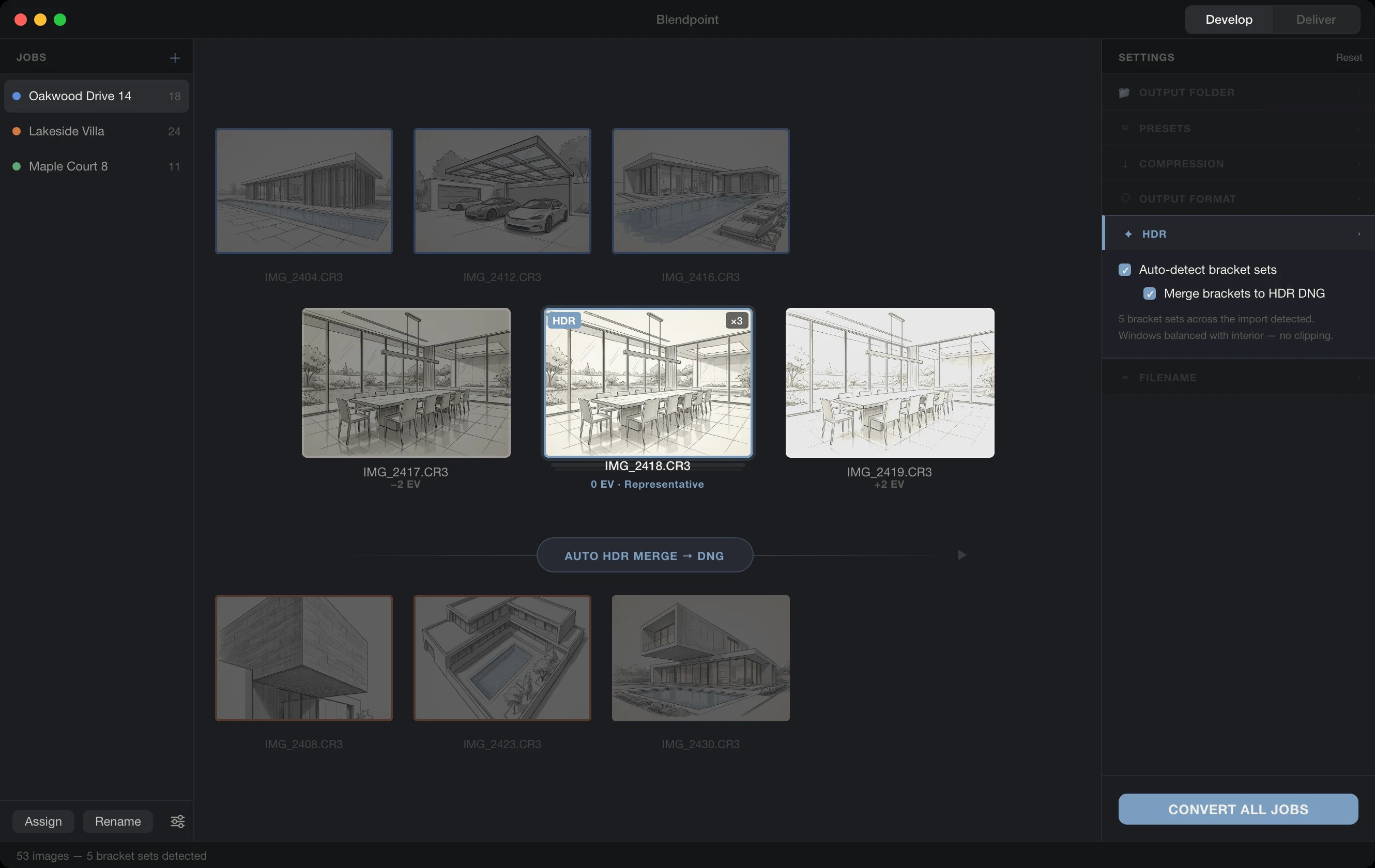Click the '0 EV · Representative' label

pos(648,484)
